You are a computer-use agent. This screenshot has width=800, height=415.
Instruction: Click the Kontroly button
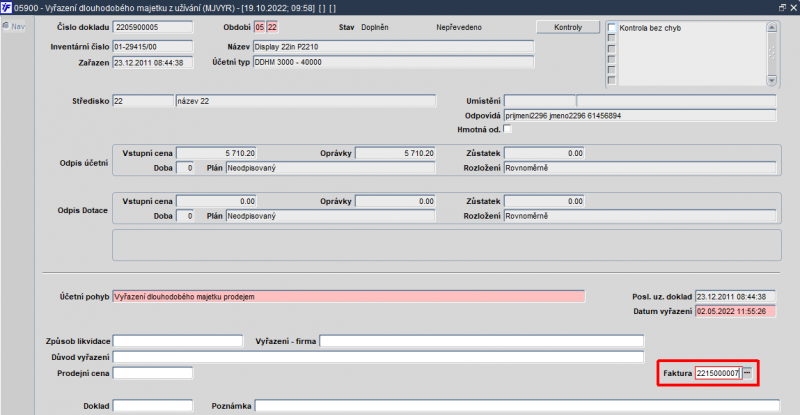568,27
